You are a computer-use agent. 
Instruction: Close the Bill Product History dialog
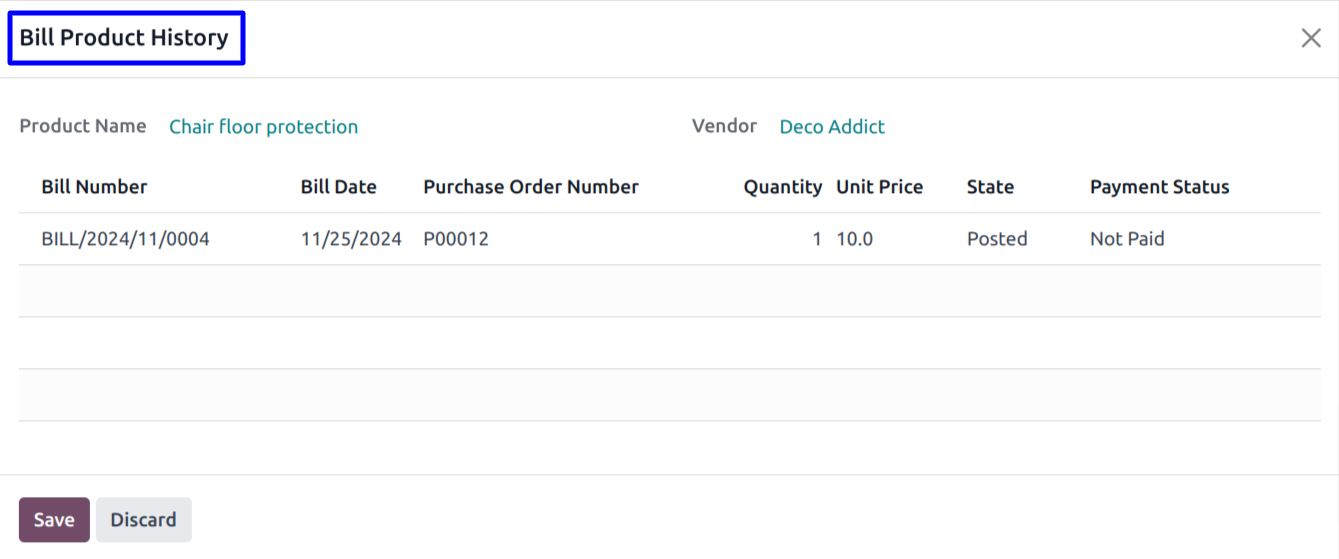pyautogui.click(x=1310, y=38)
